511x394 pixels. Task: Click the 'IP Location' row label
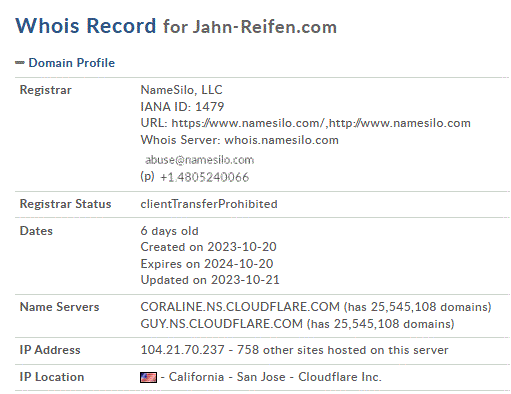pos(52,377)
